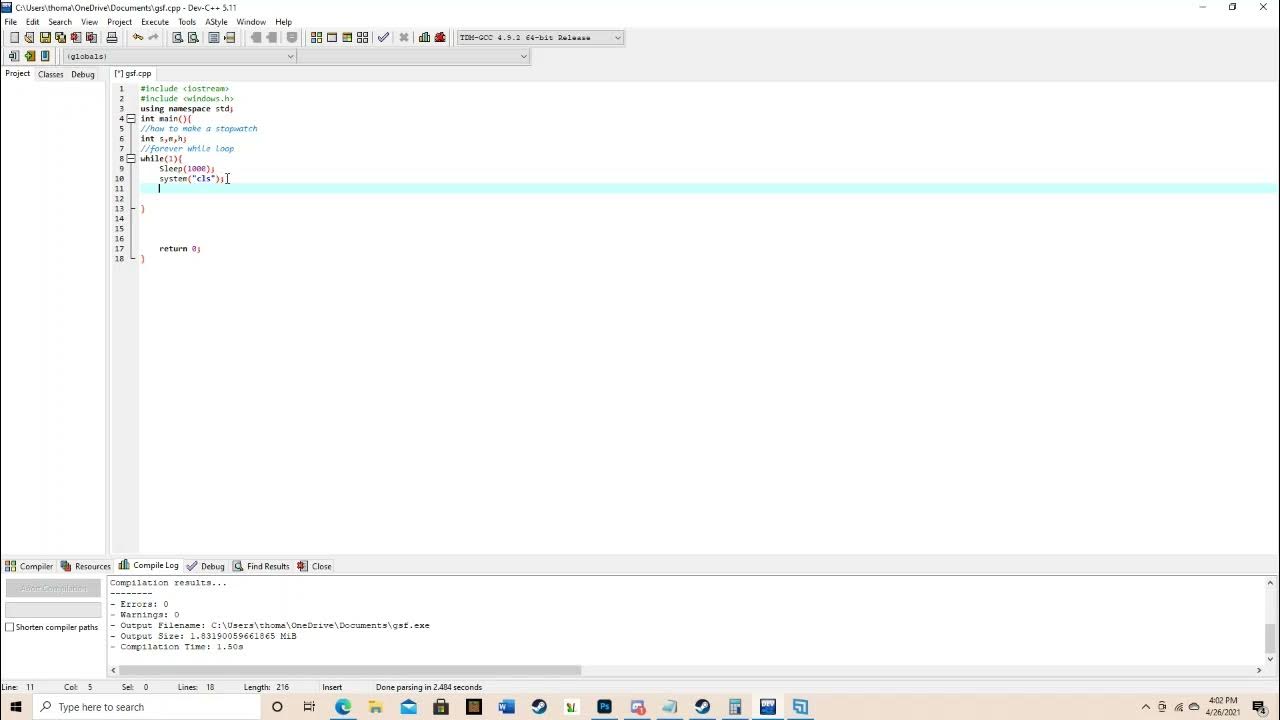
Task: Undo the last edit via toolbar
Action: click(x=138, y=38)
